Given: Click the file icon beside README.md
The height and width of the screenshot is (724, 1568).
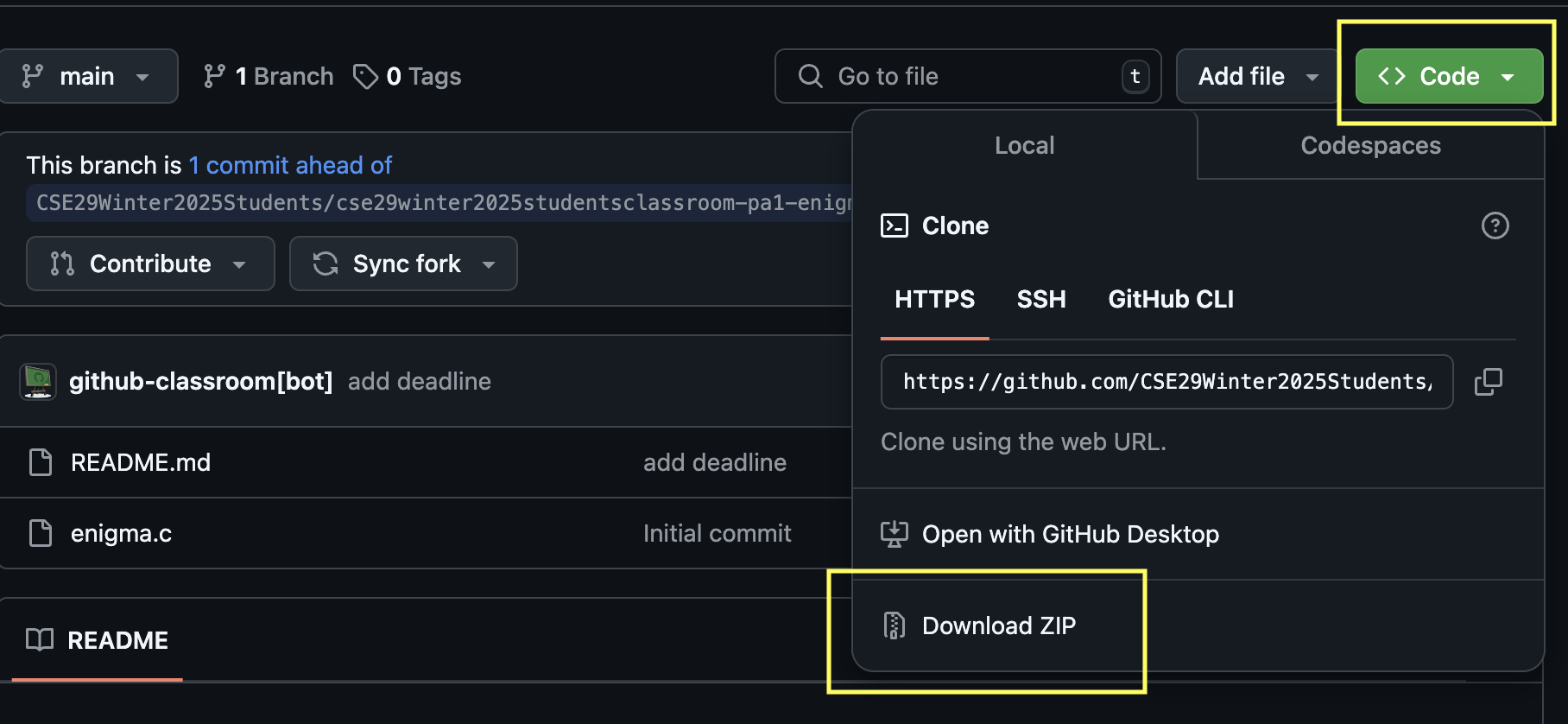Looking at the screenshot, I should [41, 462].
